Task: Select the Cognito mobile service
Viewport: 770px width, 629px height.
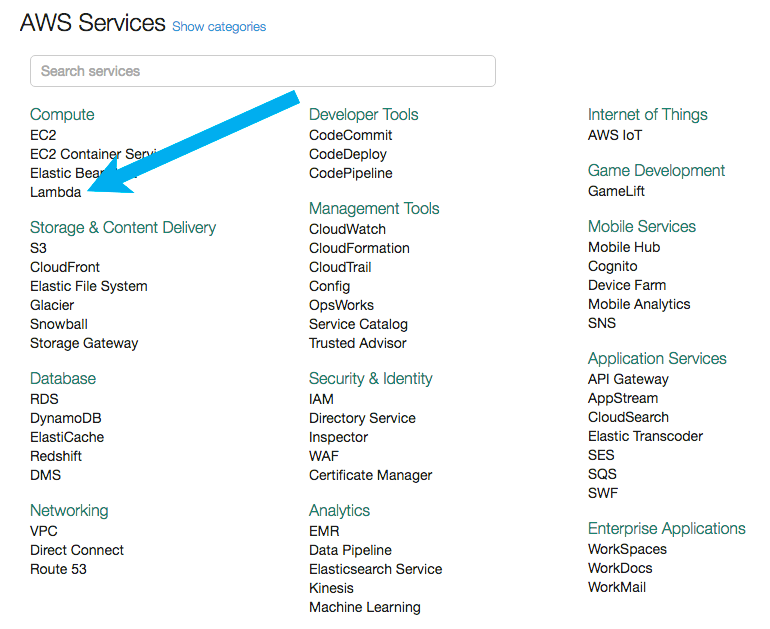Action: pos(612,266)
